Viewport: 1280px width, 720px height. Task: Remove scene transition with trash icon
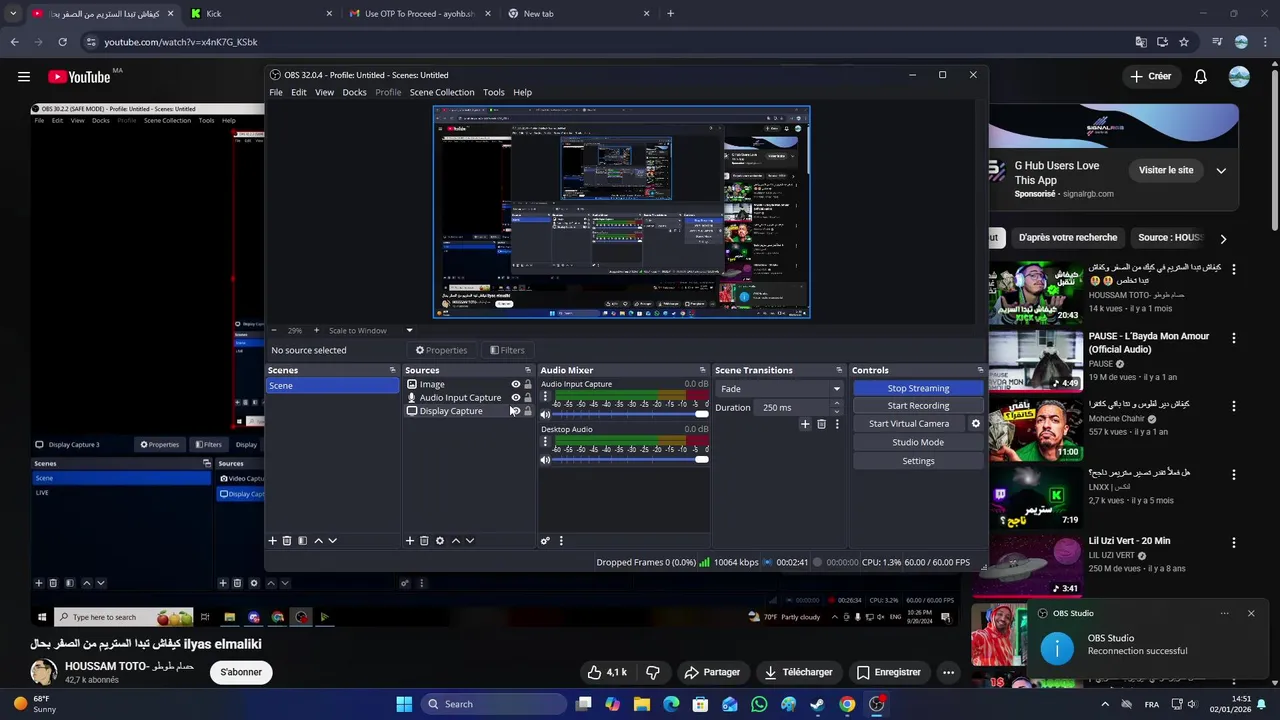(821, 424)
